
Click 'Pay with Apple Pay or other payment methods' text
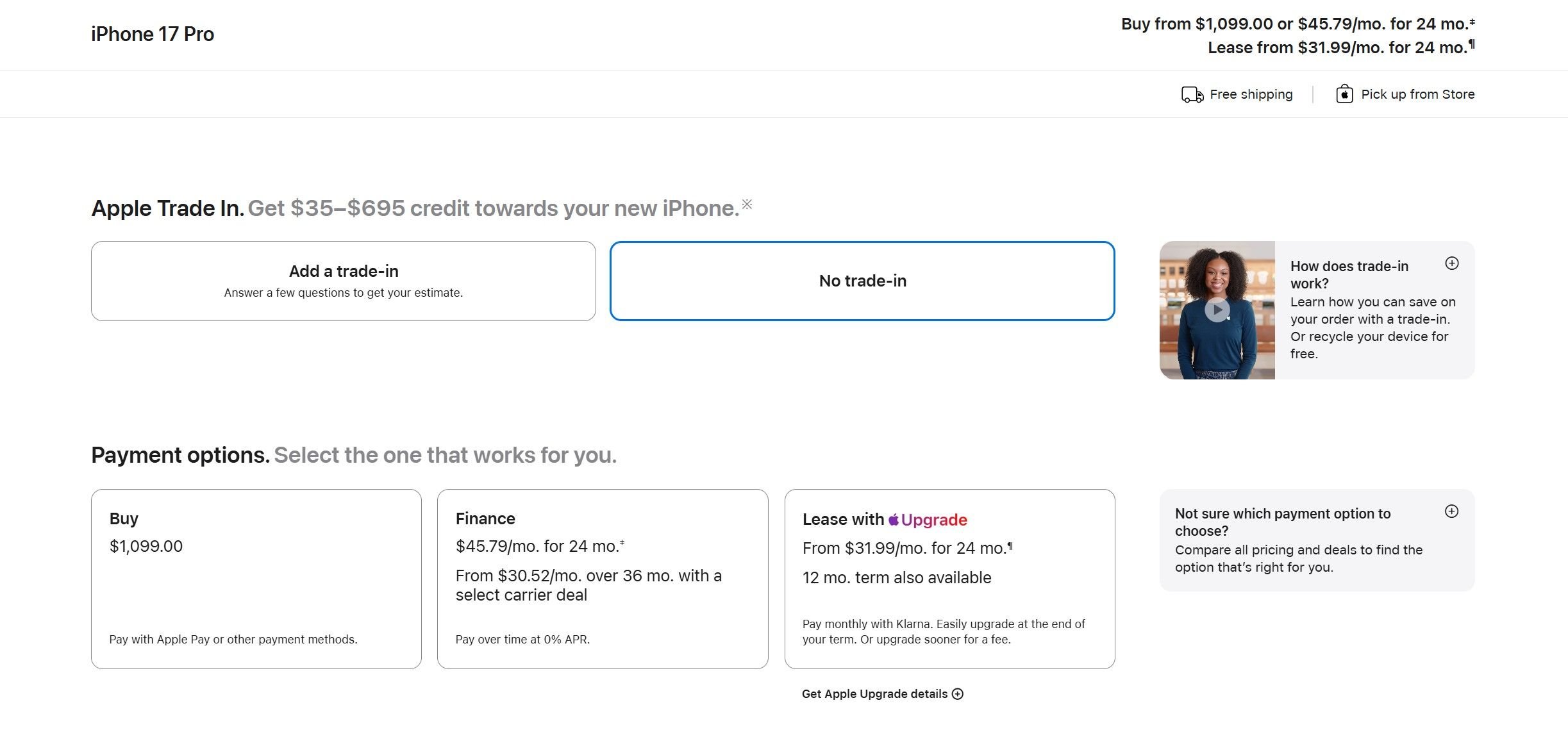click(x=233, y=640)
